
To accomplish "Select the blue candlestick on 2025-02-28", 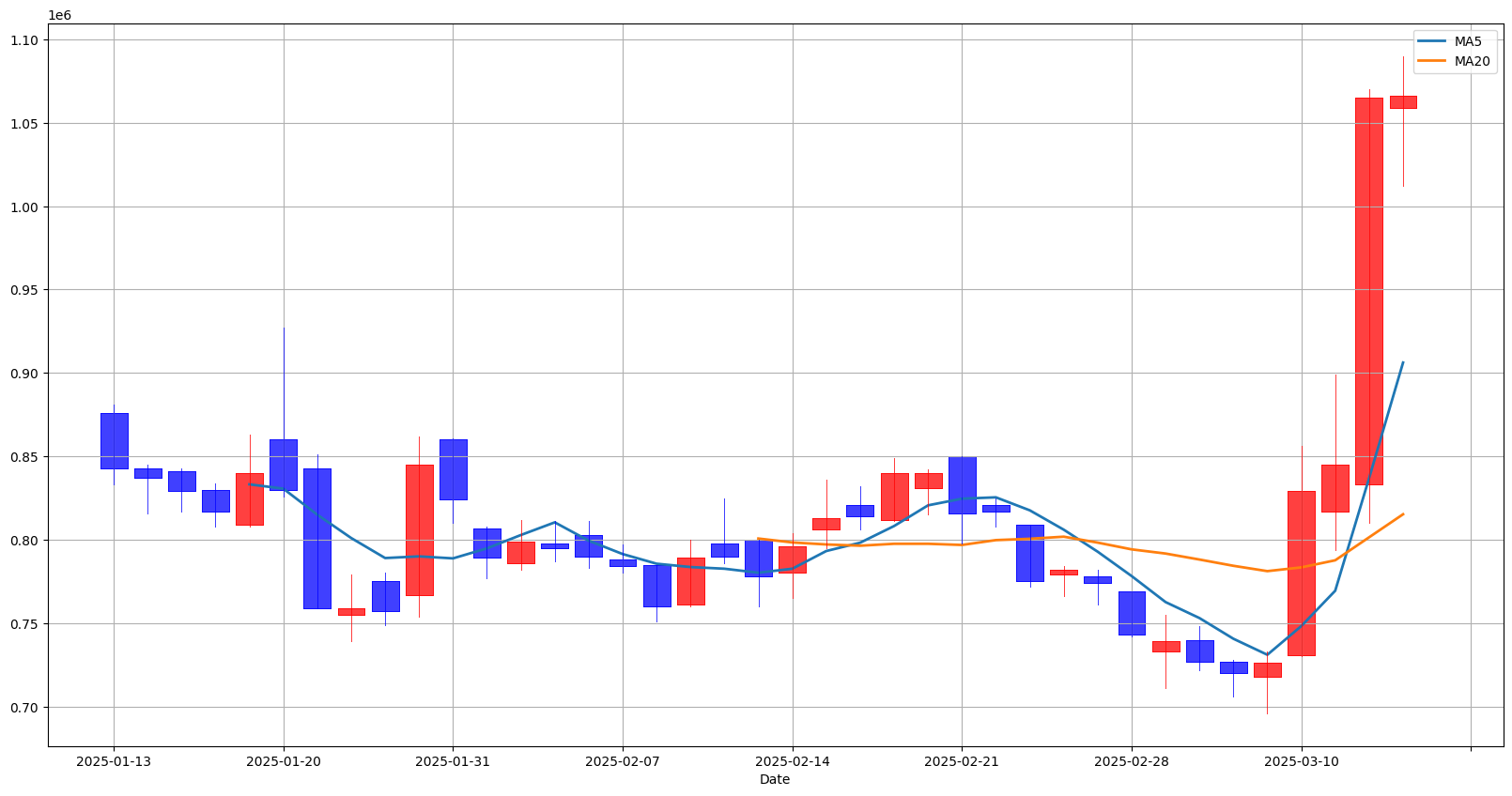I will click(x=1132, y=613).
